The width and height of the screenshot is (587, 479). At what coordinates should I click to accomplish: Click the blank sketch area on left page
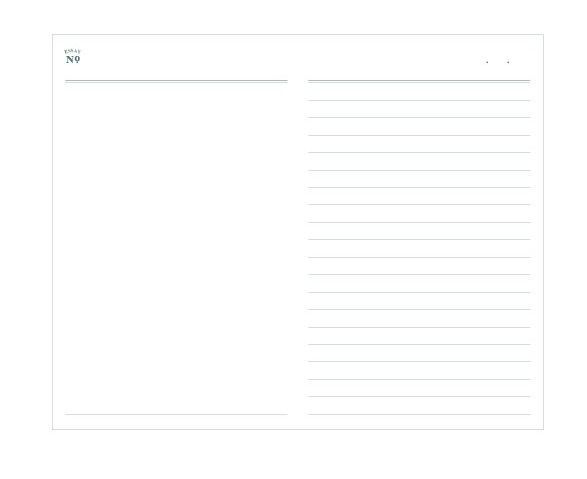(x=176, y=248)
